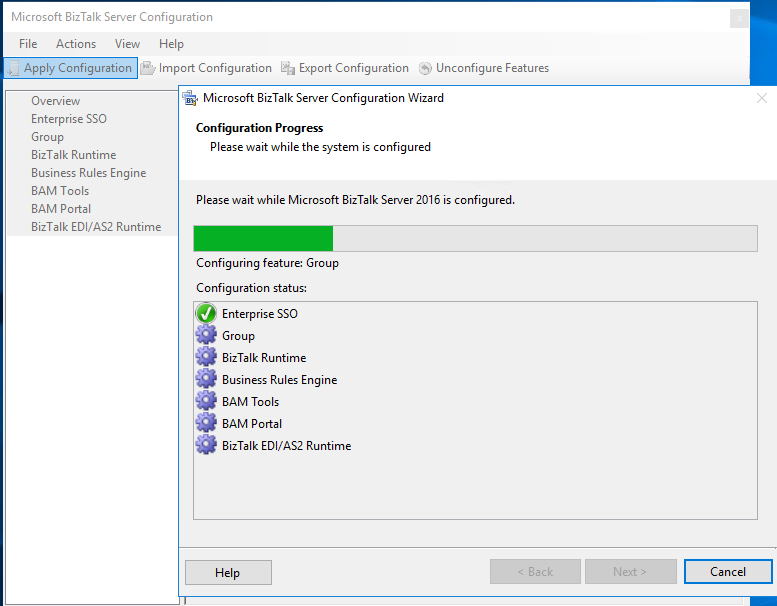Click the green configuration progress bar
This screenshot has height=606, width=777.
coord(475,238)
